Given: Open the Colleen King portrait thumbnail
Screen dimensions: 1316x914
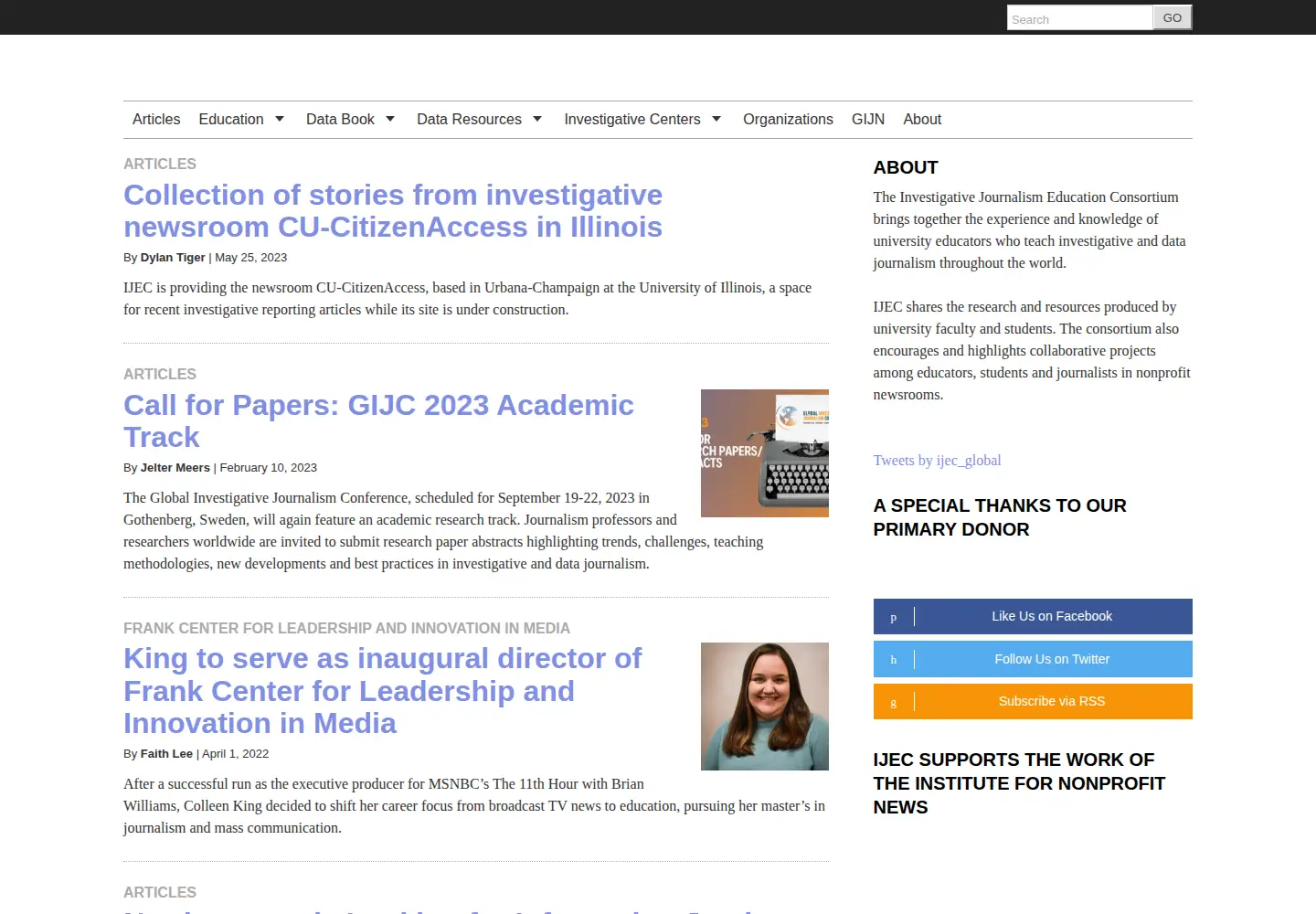Looking at the screenshot, I should tap(765, 707).
